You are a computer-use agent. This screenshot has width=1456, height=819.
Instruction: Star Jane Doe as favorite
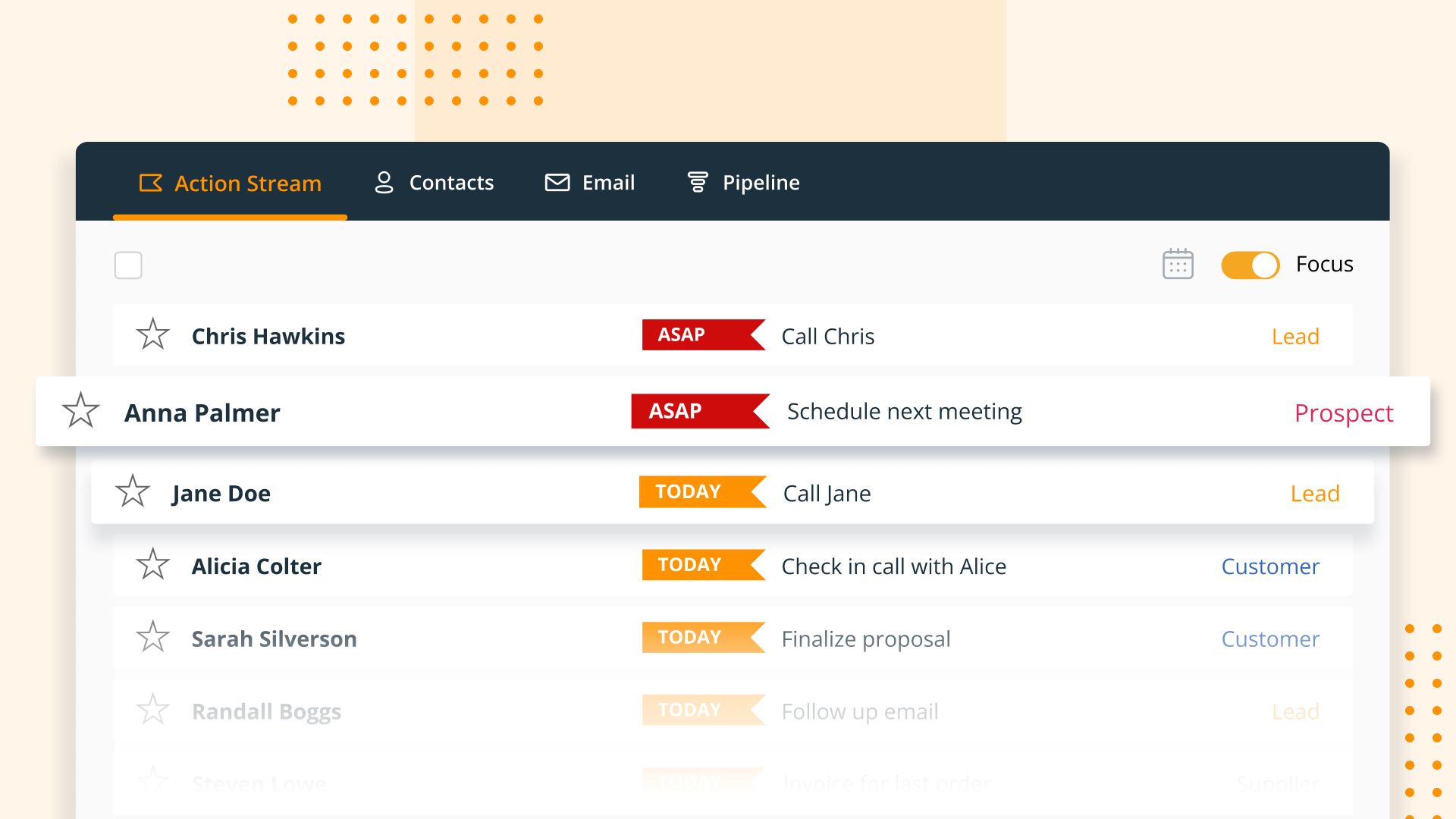(x=131, y=492)
